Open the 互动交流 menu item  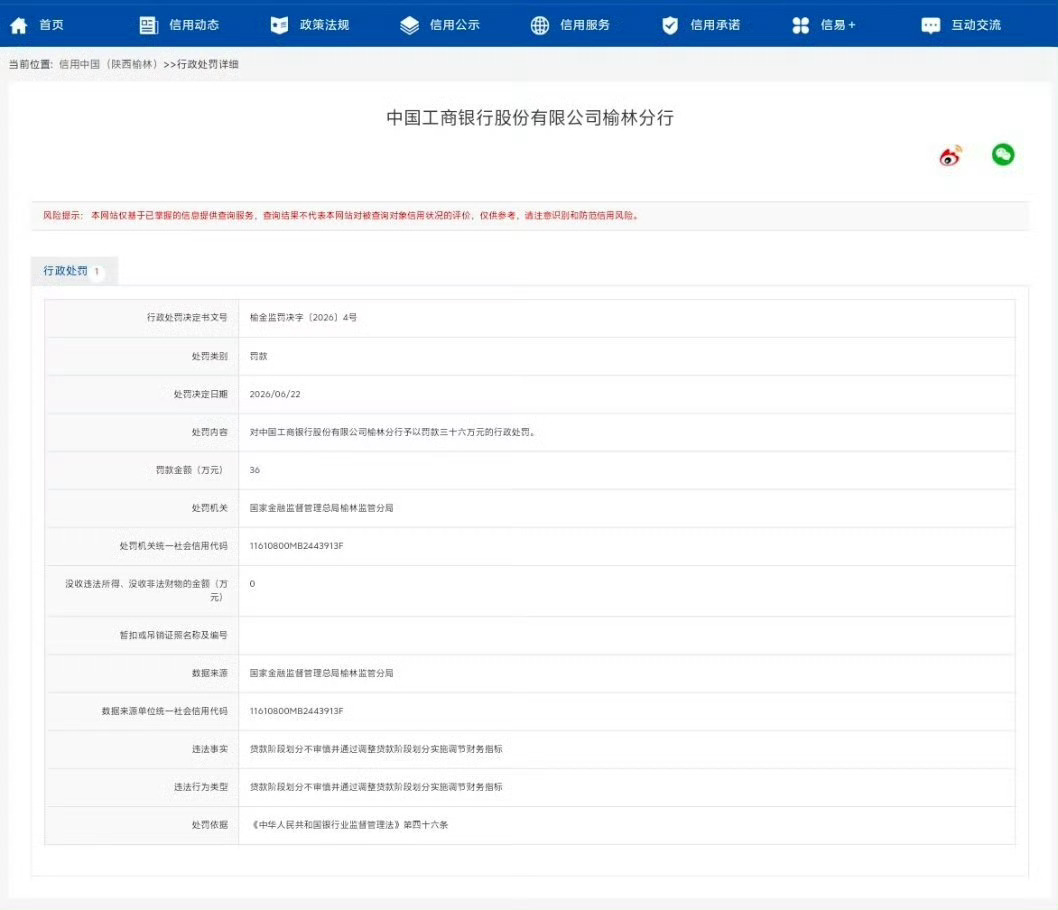976,25
